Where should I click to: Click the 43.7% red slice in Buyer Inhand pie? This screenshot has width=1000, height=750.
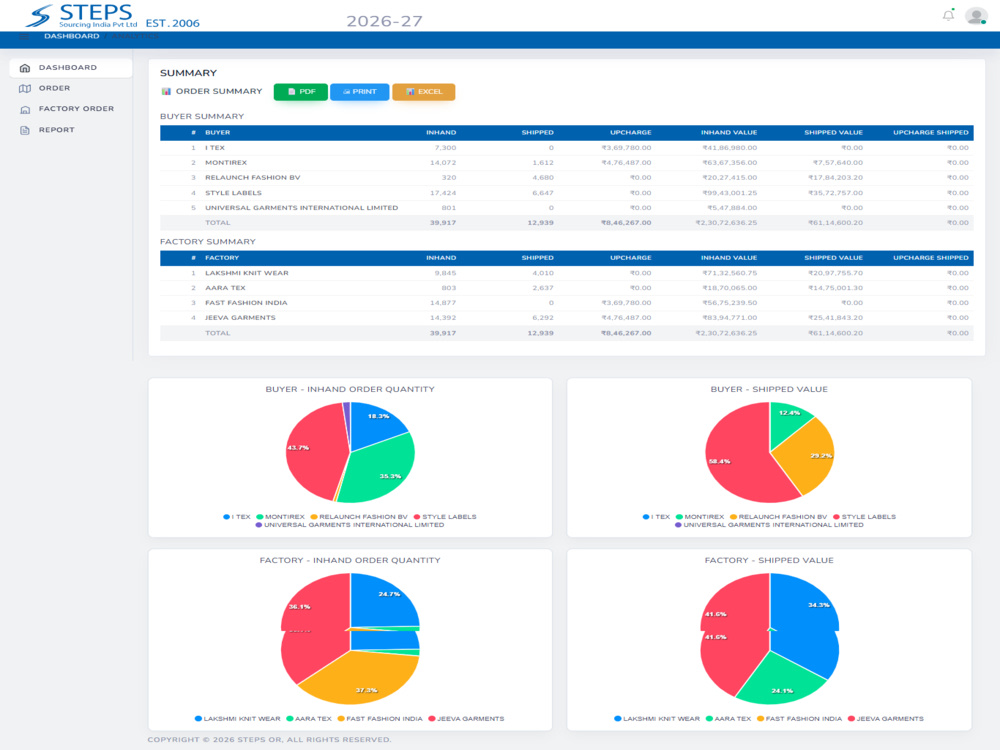(316, 453)
